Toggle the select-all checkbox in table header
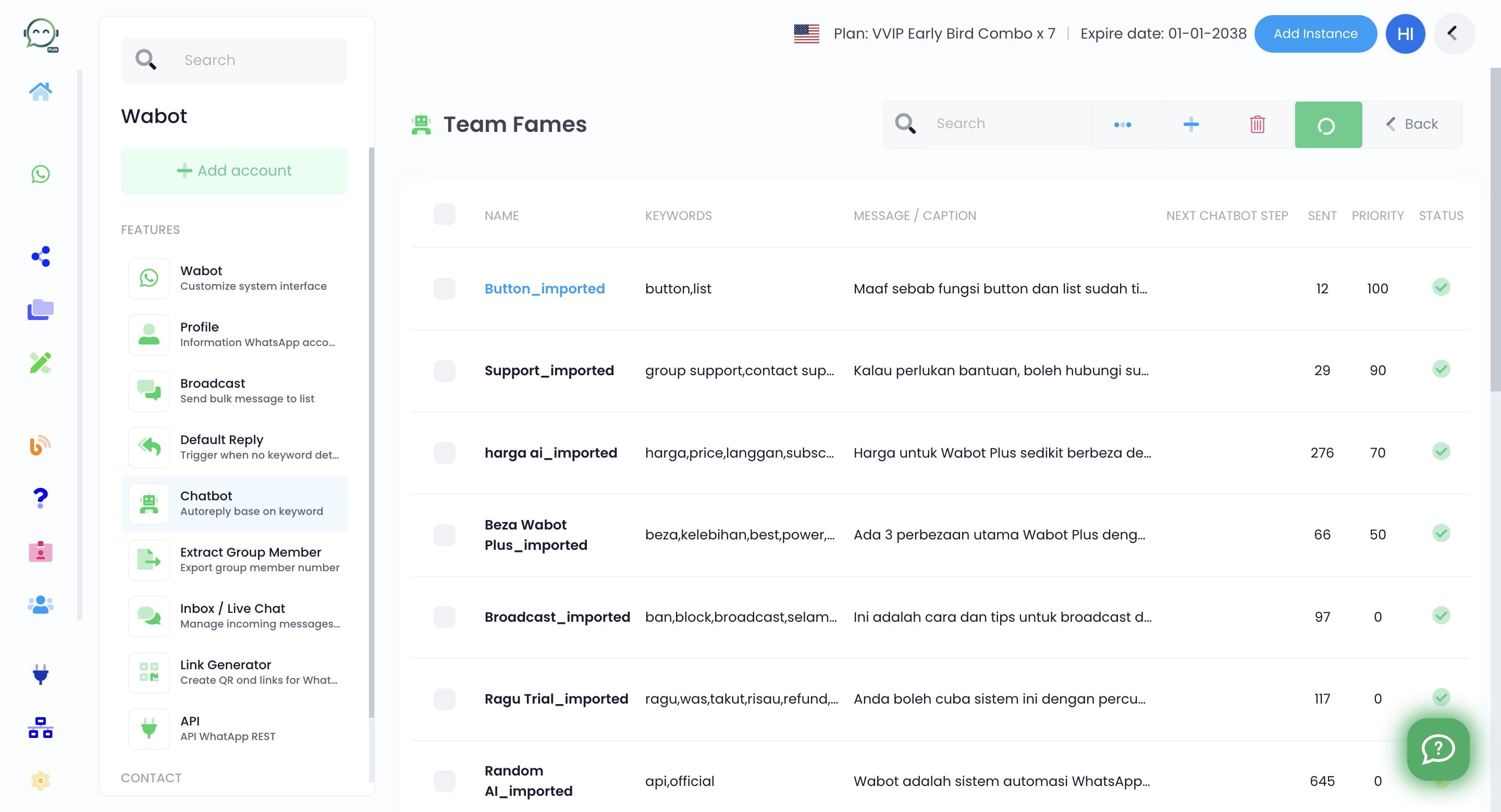1501x812 pixels. click(444, 215)
